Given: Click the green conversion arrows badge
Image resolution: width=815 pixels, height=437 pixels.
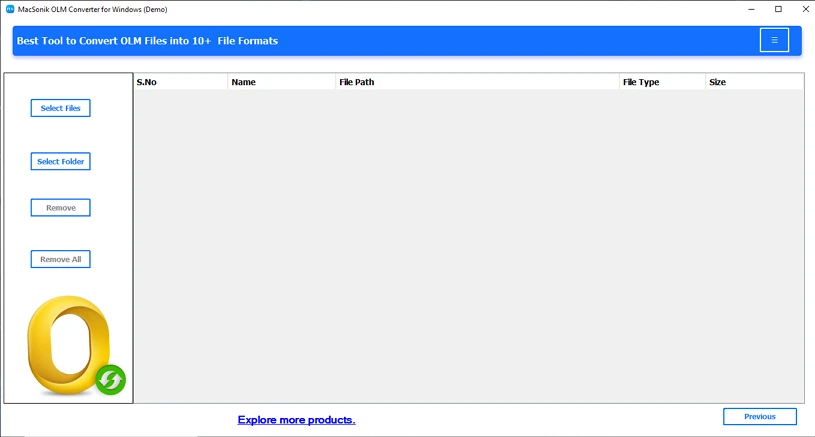Looking at the screenshot, I should pyautogui.click(x=111, y=379).
